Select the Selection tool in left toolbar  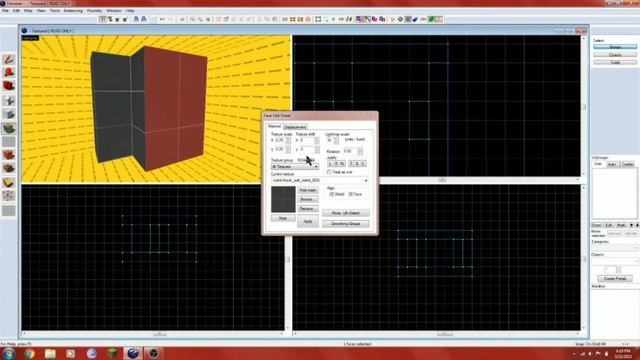point(9,59)
